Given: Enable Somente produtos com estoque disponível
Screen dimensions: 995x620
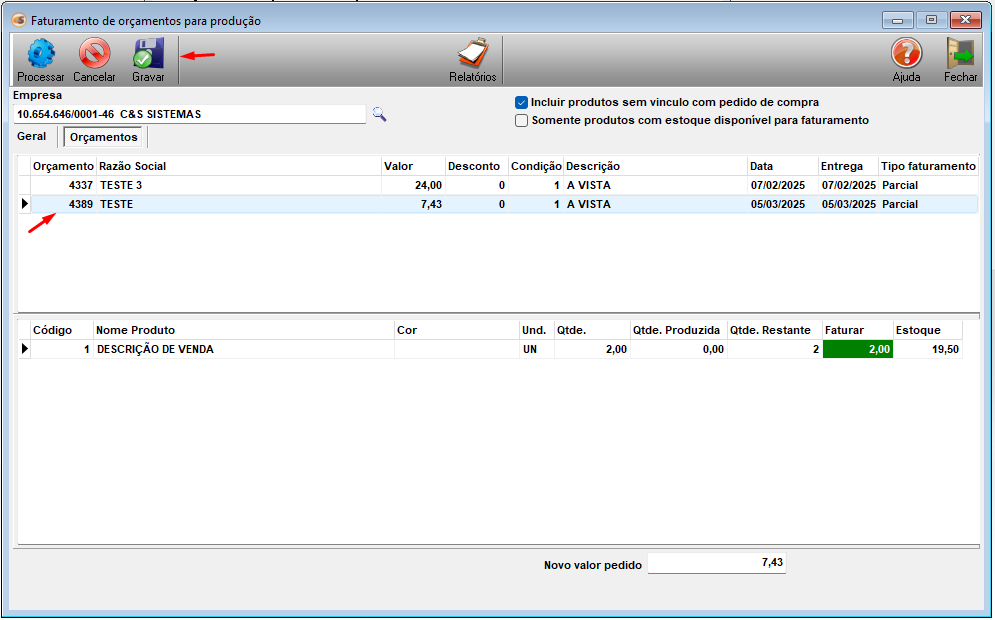Looking at the screenshot, I should (521, 120).
